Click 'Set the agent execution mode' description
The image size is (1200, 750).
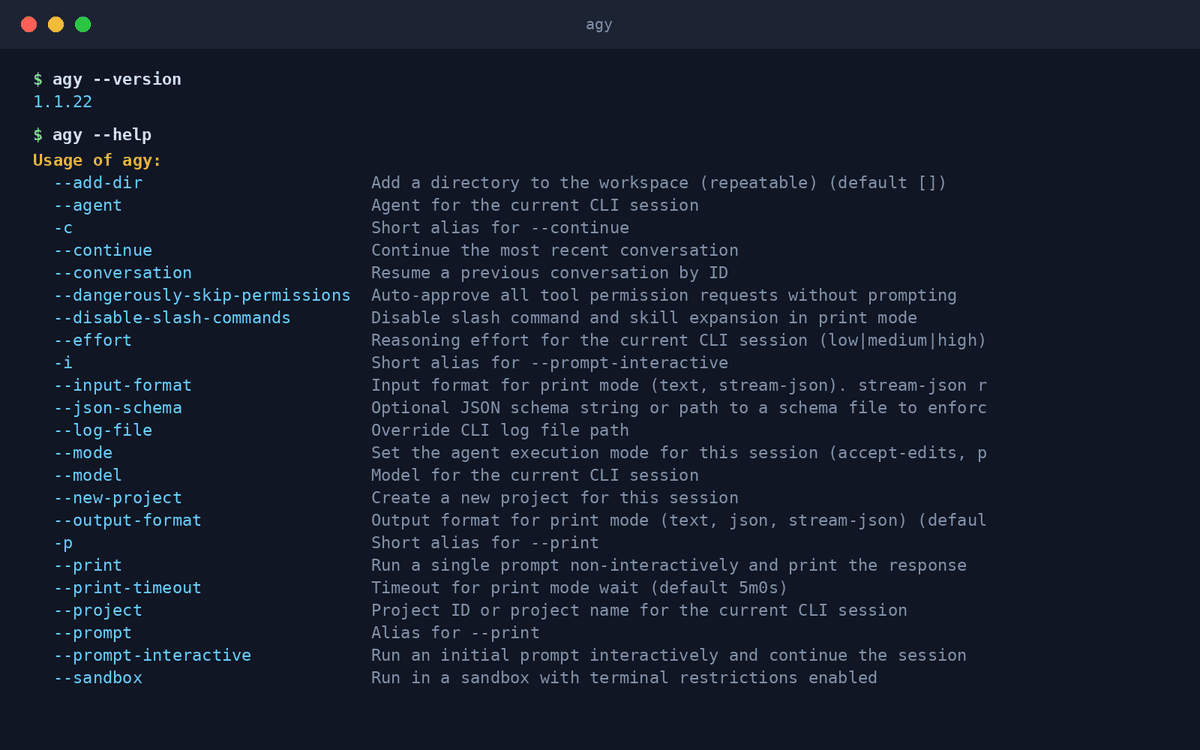pyautogui.click(x=679, y=453)
